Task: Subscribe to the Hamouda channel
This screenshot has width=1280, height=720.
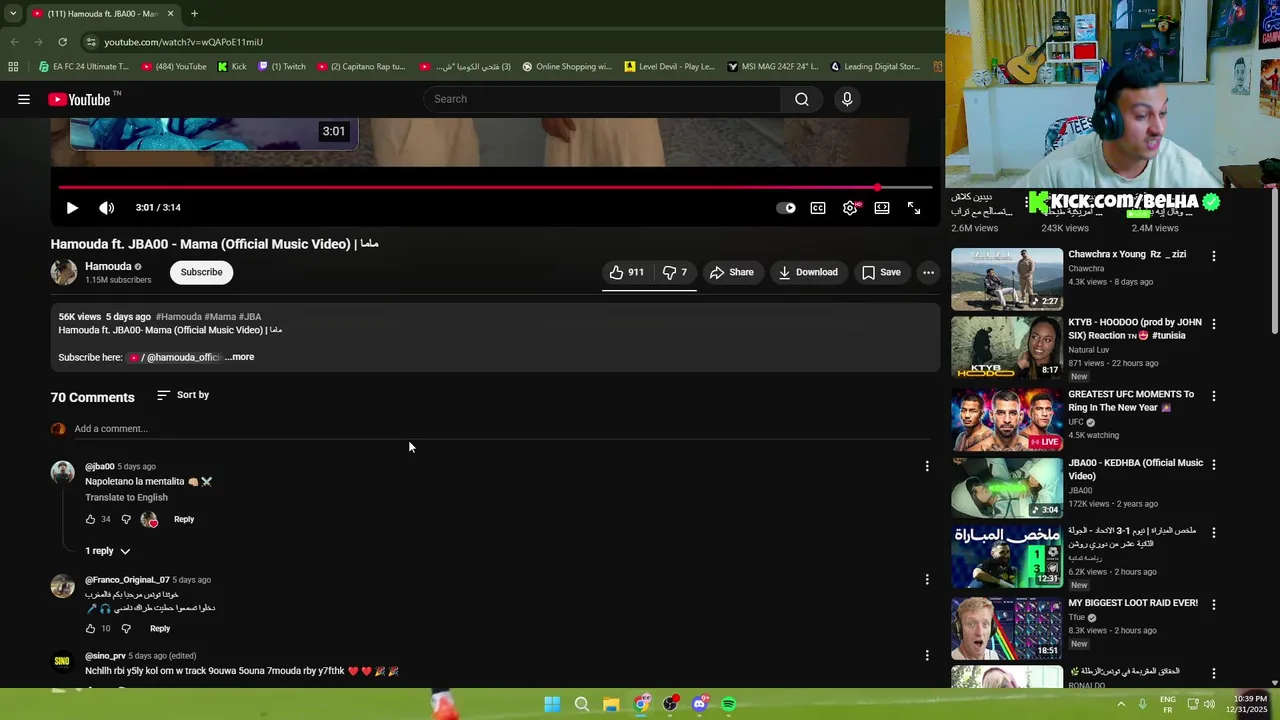Action: [202, 272]
